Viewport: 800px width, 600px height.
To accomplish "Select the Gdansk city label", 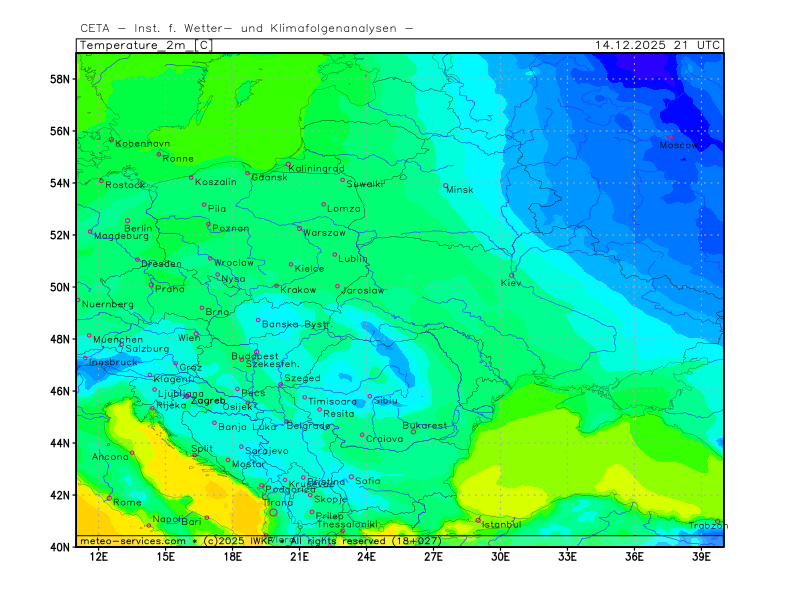I will [269, 177].
